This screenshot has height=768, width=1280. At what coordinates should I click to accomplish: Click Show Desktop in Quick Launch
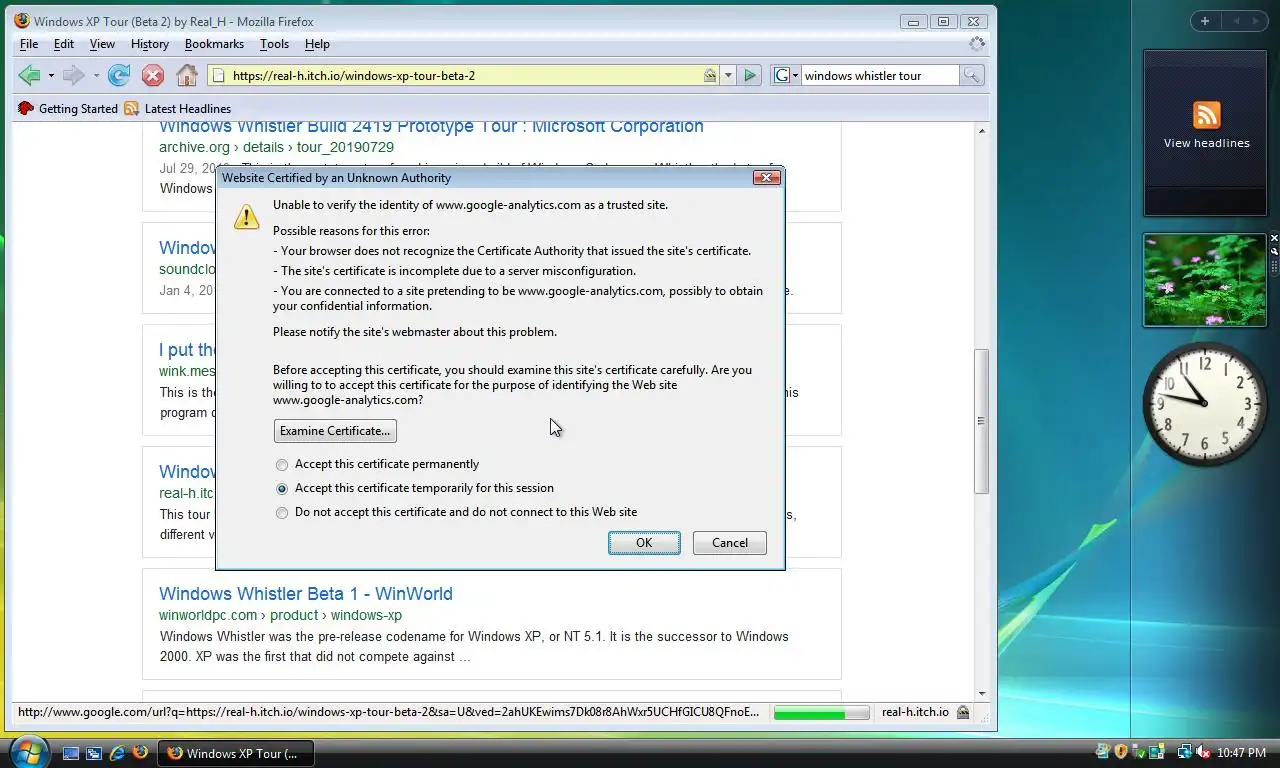[x=71, y=753]
